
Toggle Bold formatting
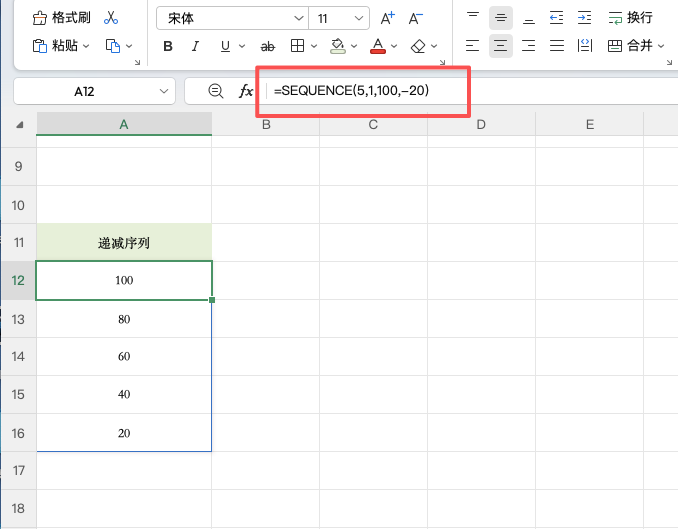coord(168,46)
